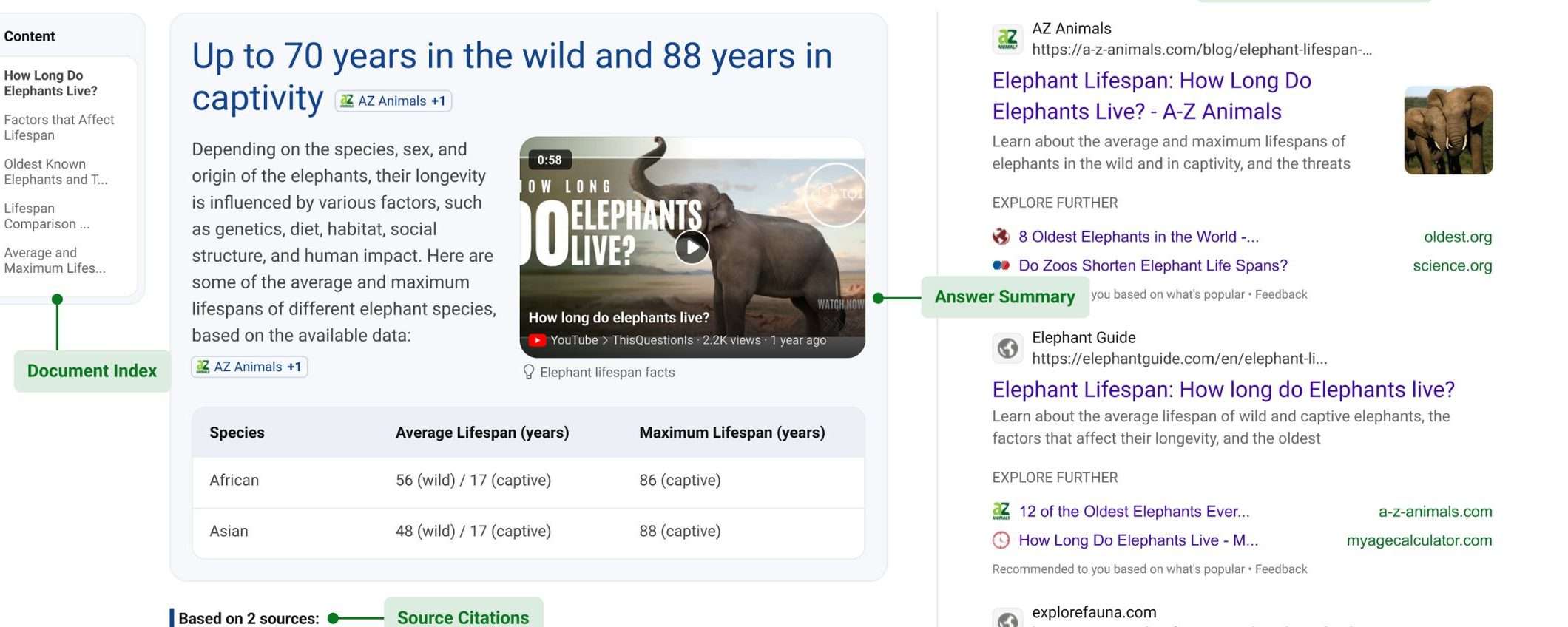The image size is (1568, 627).
Task: Click the lightbulb icon beside Elephant lifespan facts
Action: tap(528, 372)
